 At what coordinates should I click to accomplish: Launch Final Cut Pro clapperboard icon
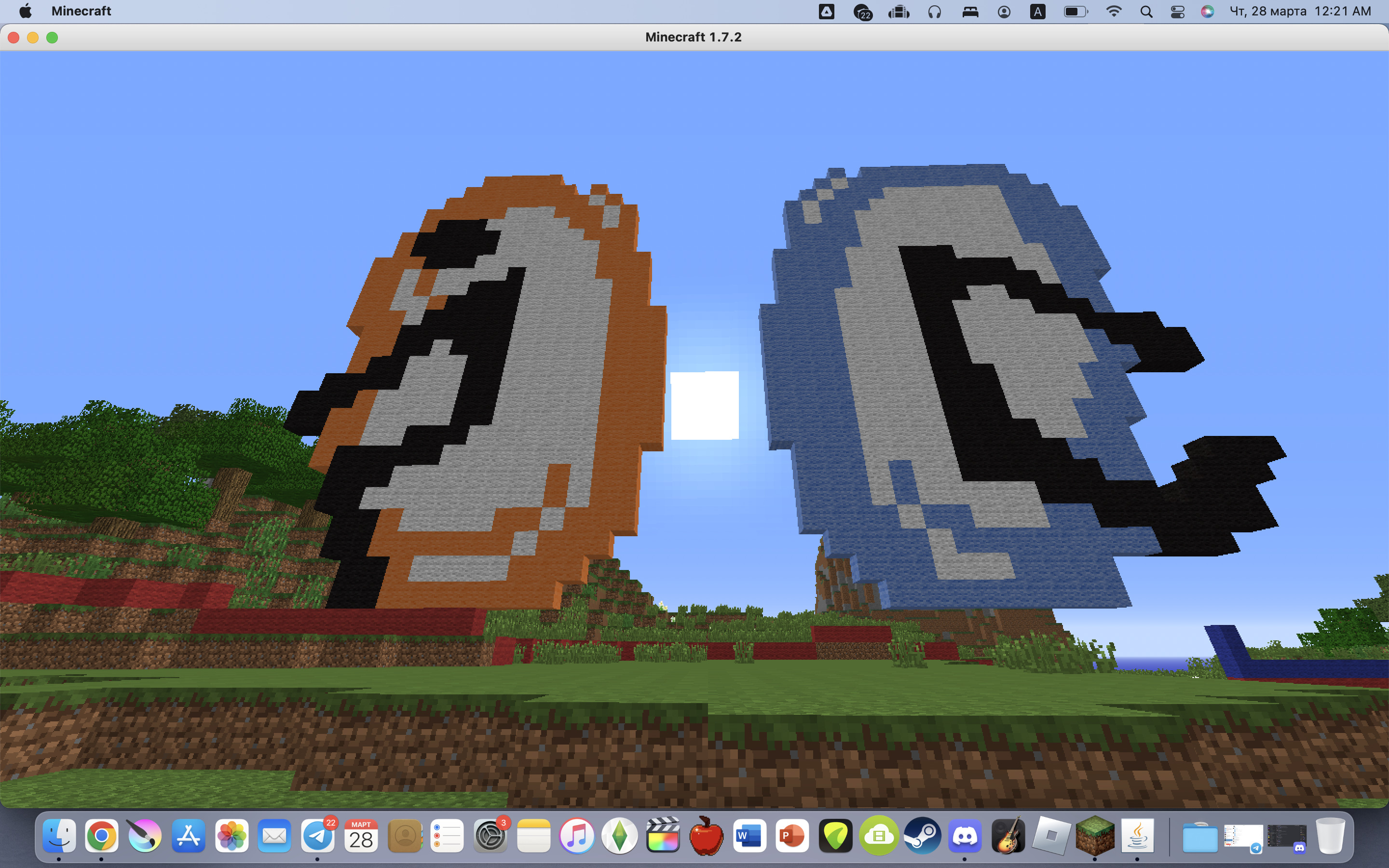(663, 836)
